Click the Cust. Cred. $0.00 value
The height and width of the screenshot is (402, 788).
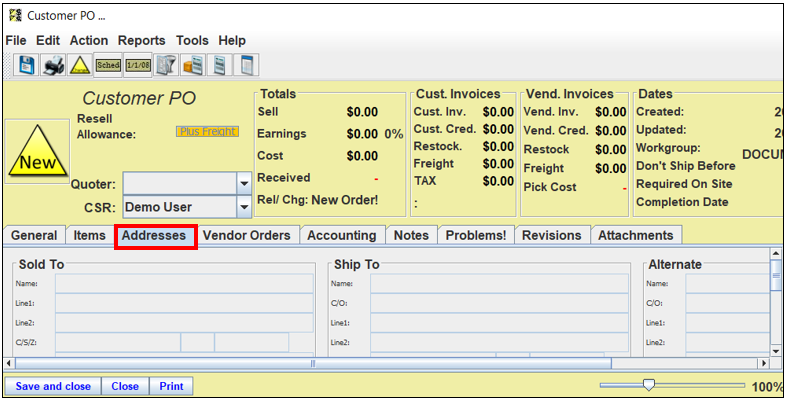pos(498,129)
